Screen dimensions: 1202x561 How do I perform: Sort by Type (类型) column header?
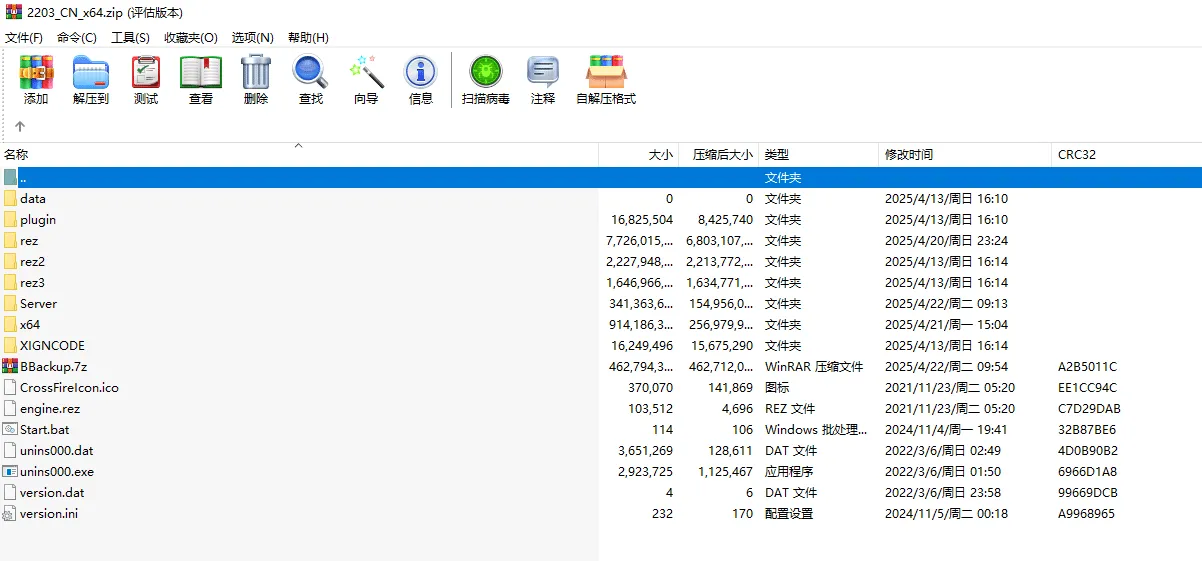tap(818, 154)
